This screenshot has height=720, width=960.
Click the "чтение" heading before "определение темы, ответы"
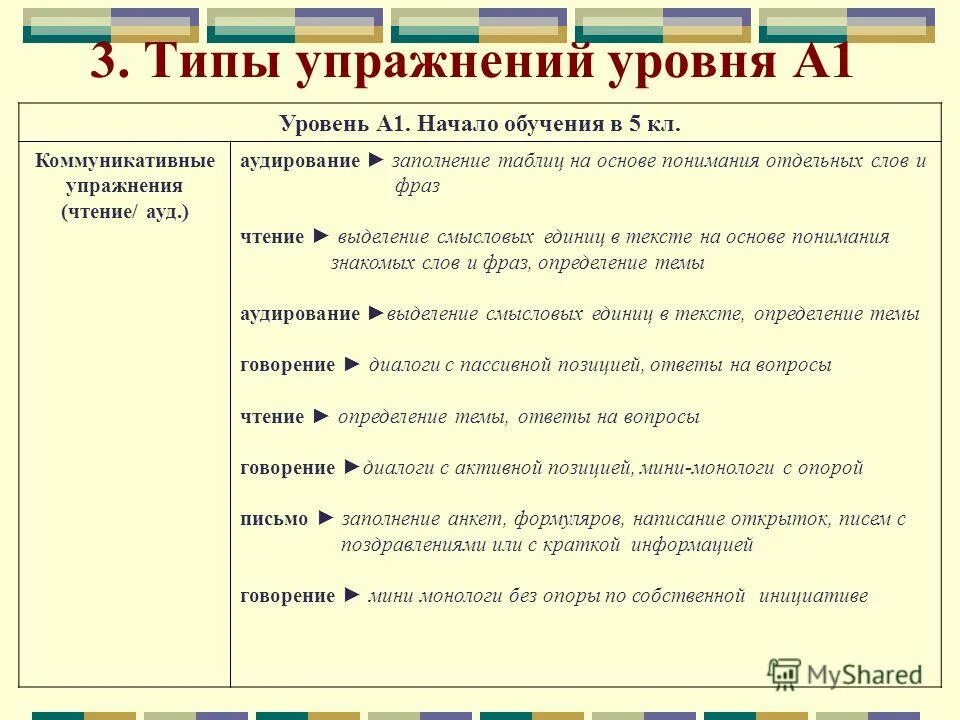pos(272,417)
